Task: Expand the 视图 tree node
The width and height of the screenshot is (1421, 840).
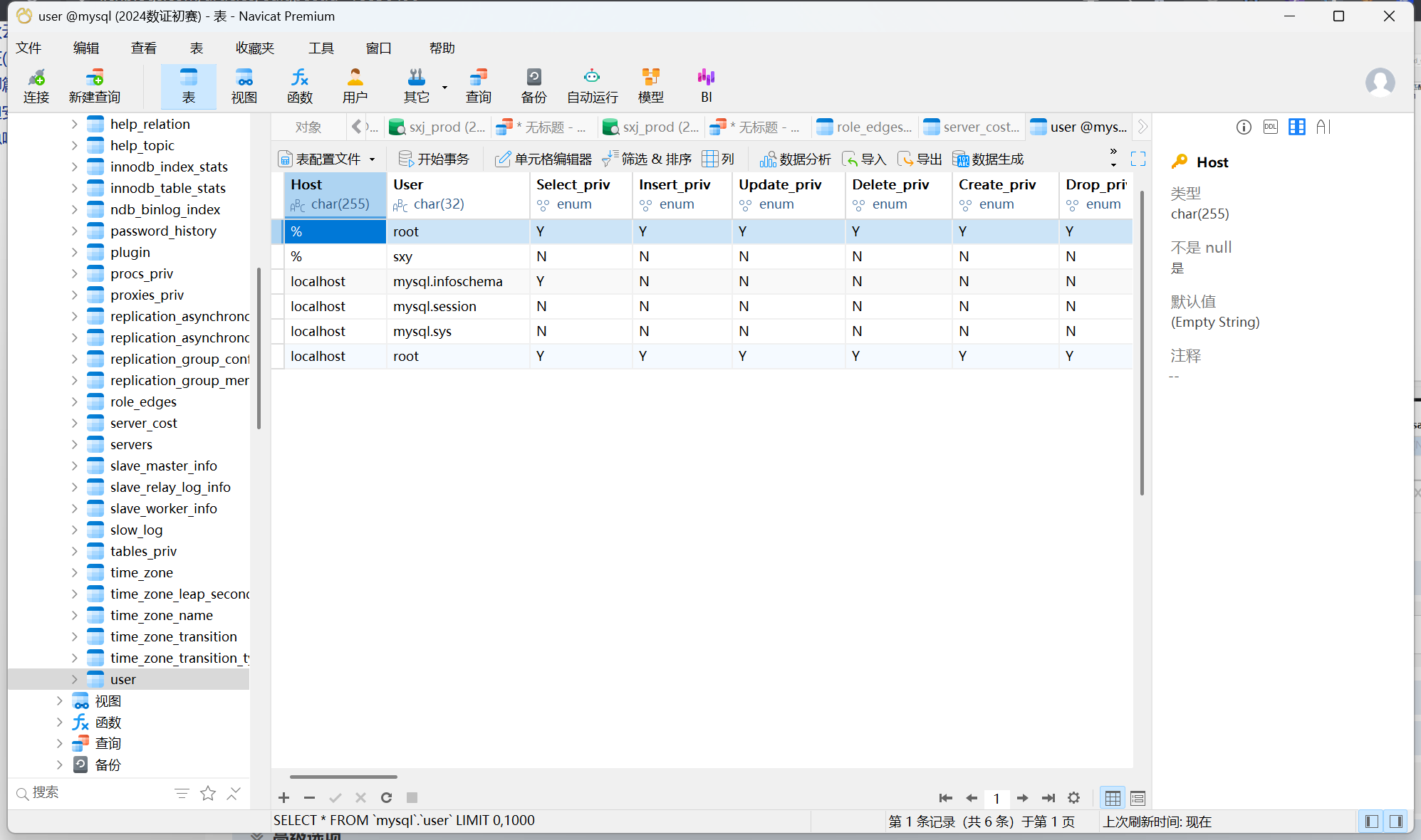Action: (x=60, y=701)
